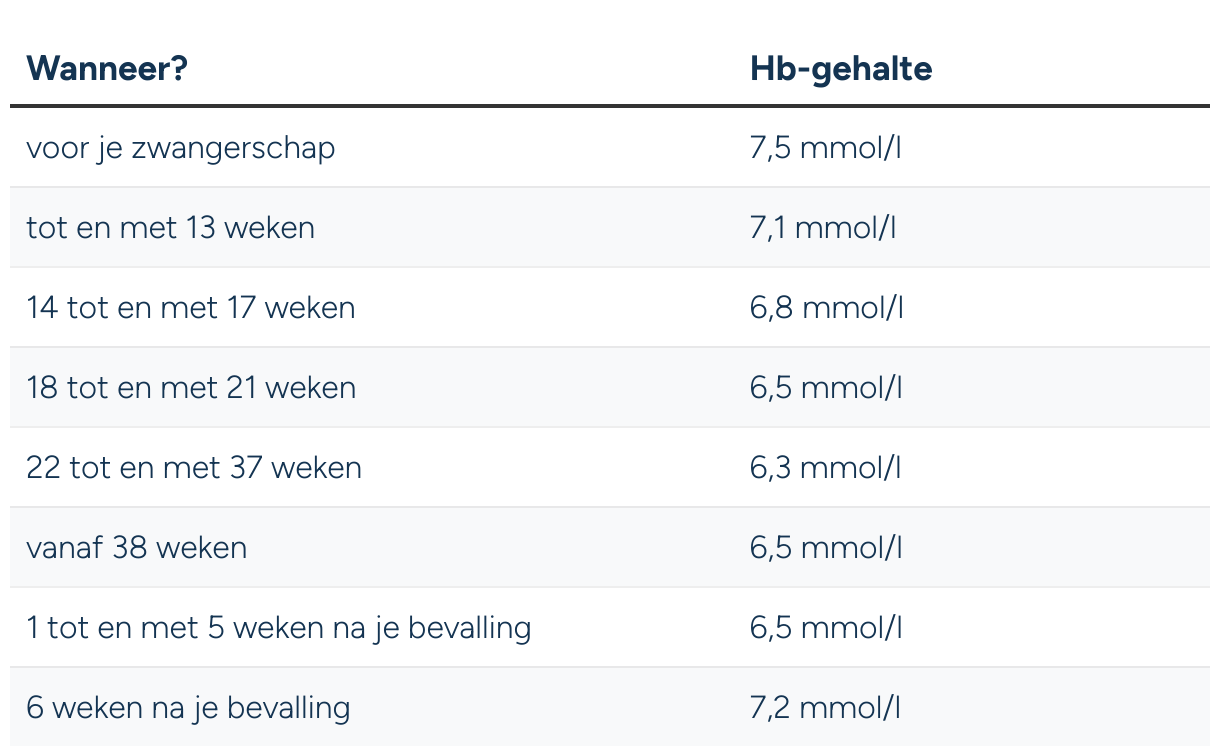1220x756 pixels.
Task: Click the 'Hb-gehalte' column header
Action: click(x=841, y=69)
